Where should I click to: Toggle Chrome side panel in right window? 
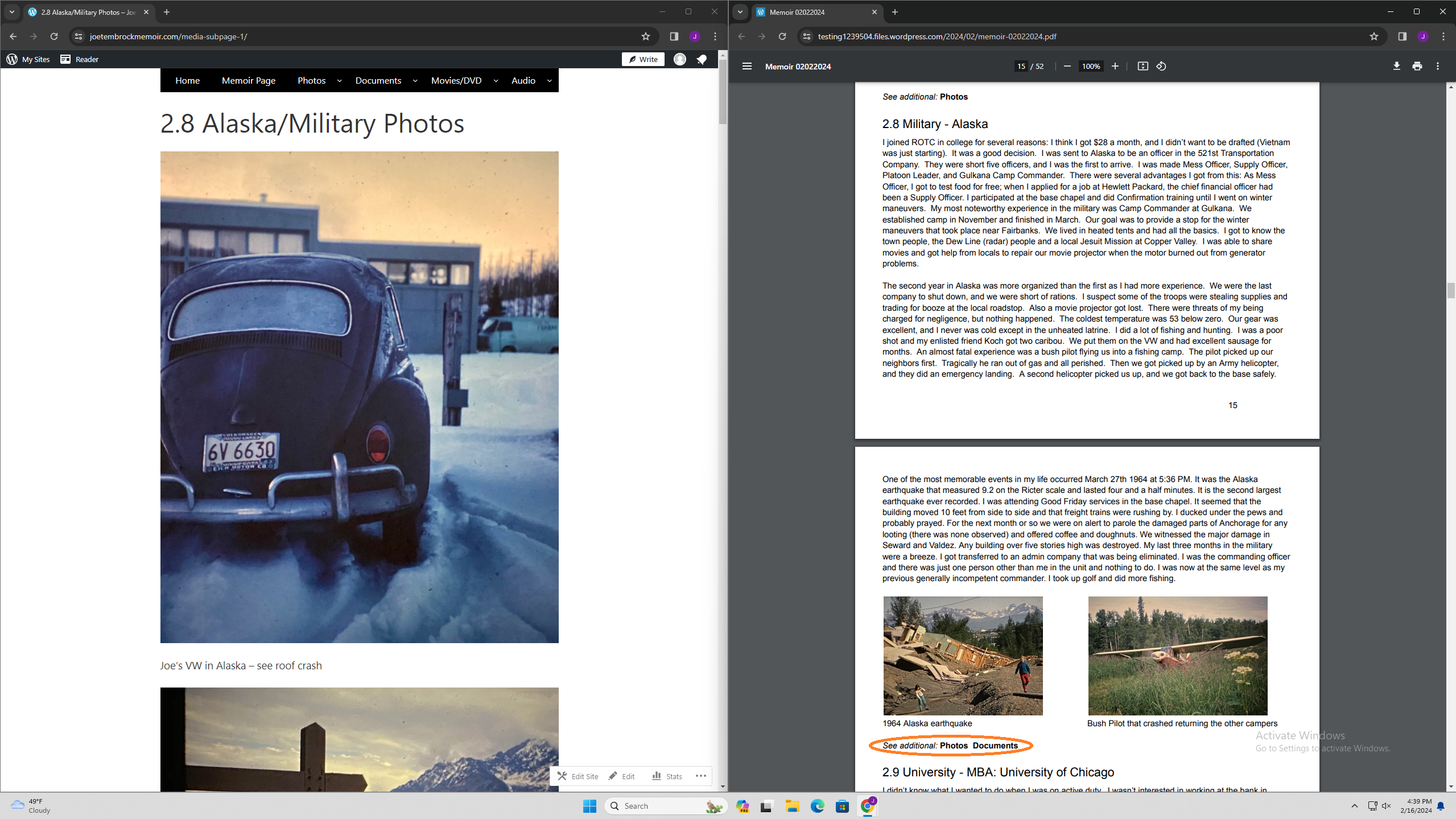[x=1402, y=36]
